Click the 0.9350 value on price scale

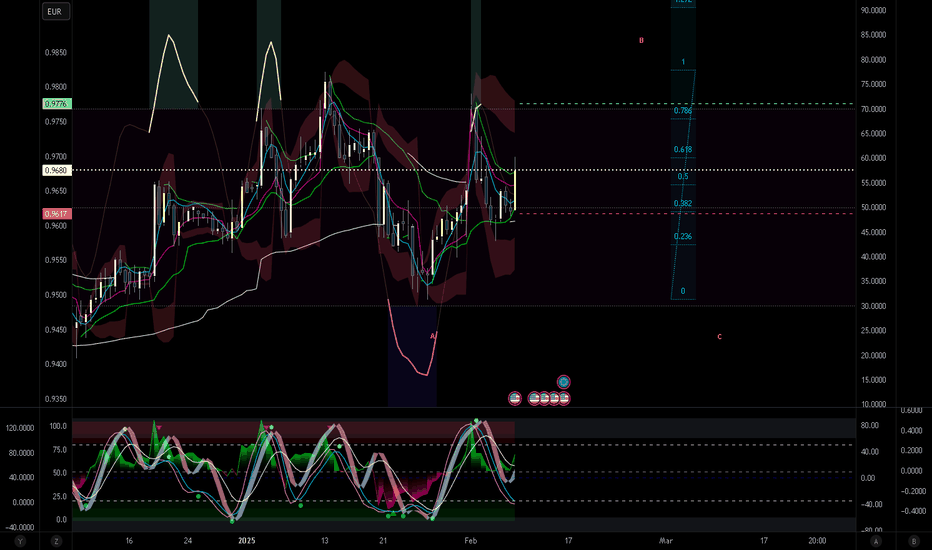coord(56,399)
